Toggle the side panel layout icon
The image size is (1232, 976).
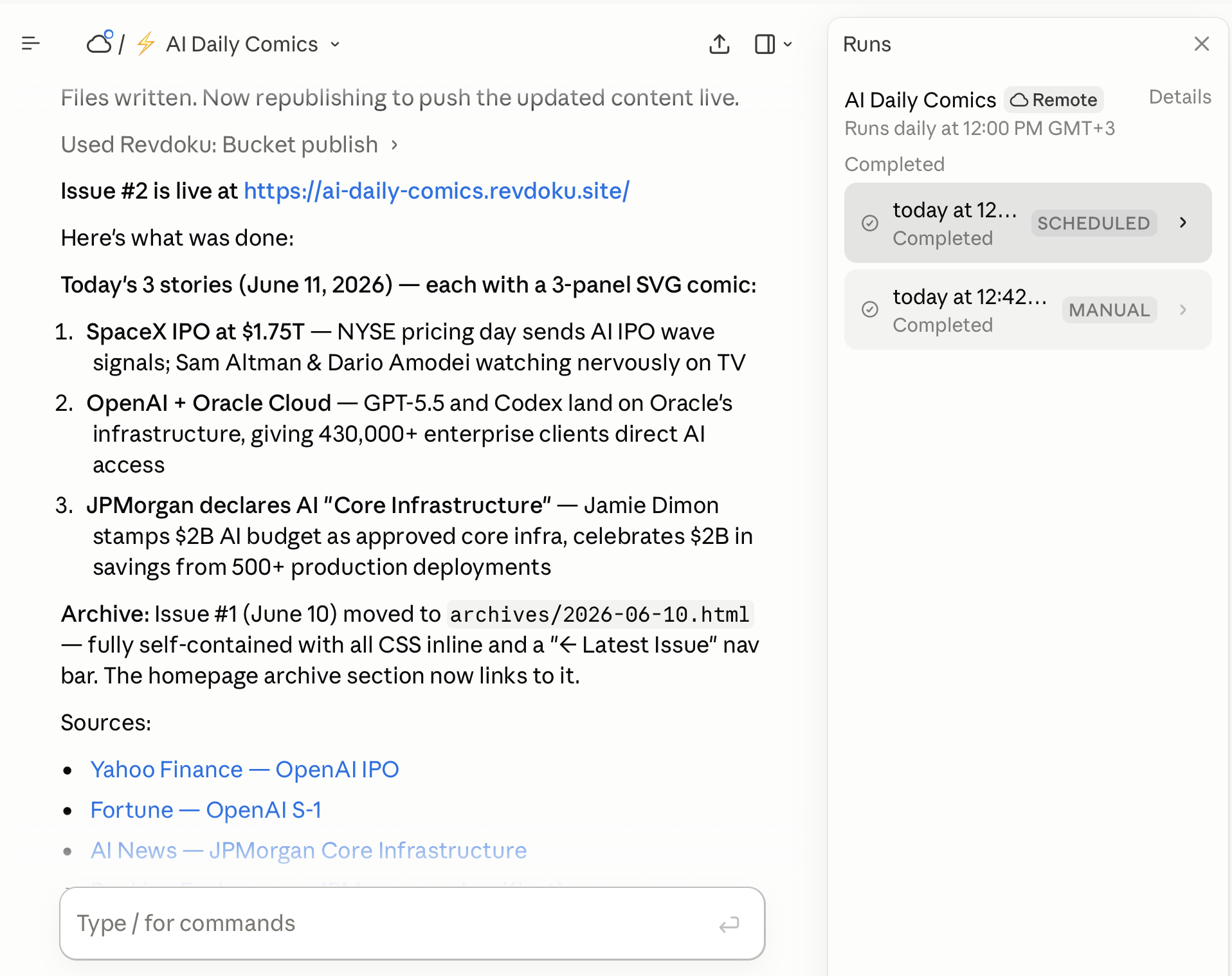point(765,44)
